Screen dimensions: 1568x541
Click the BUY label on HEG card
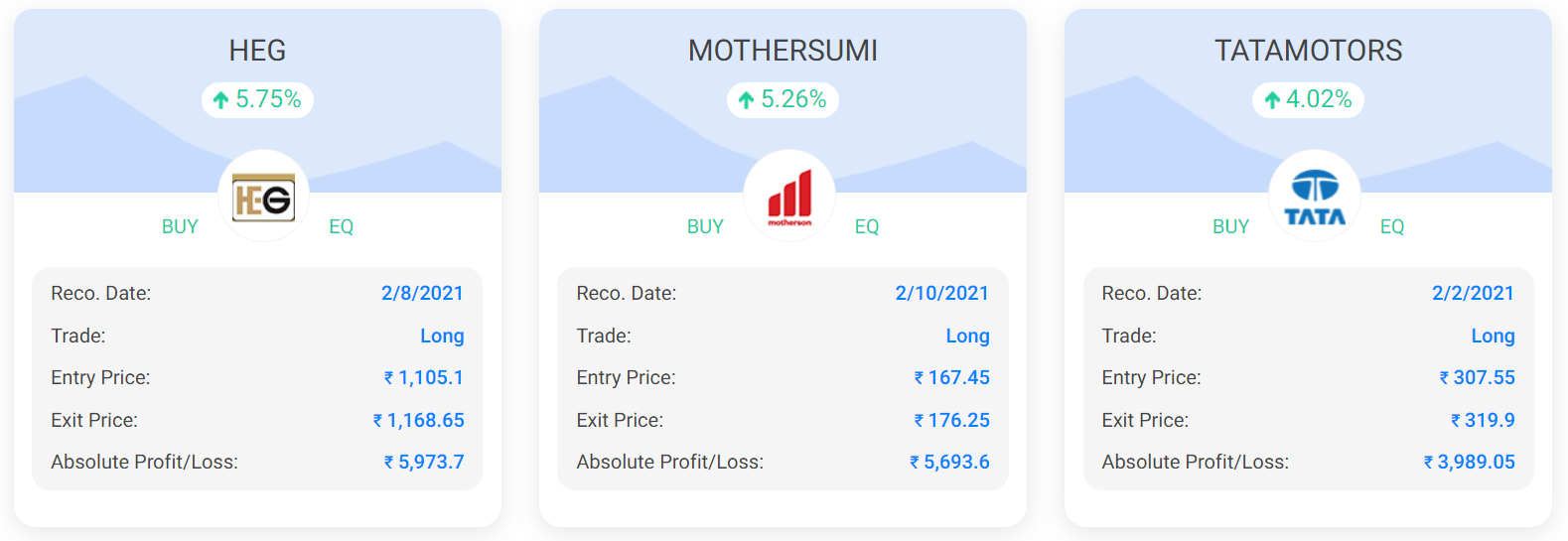click(180, 226)
